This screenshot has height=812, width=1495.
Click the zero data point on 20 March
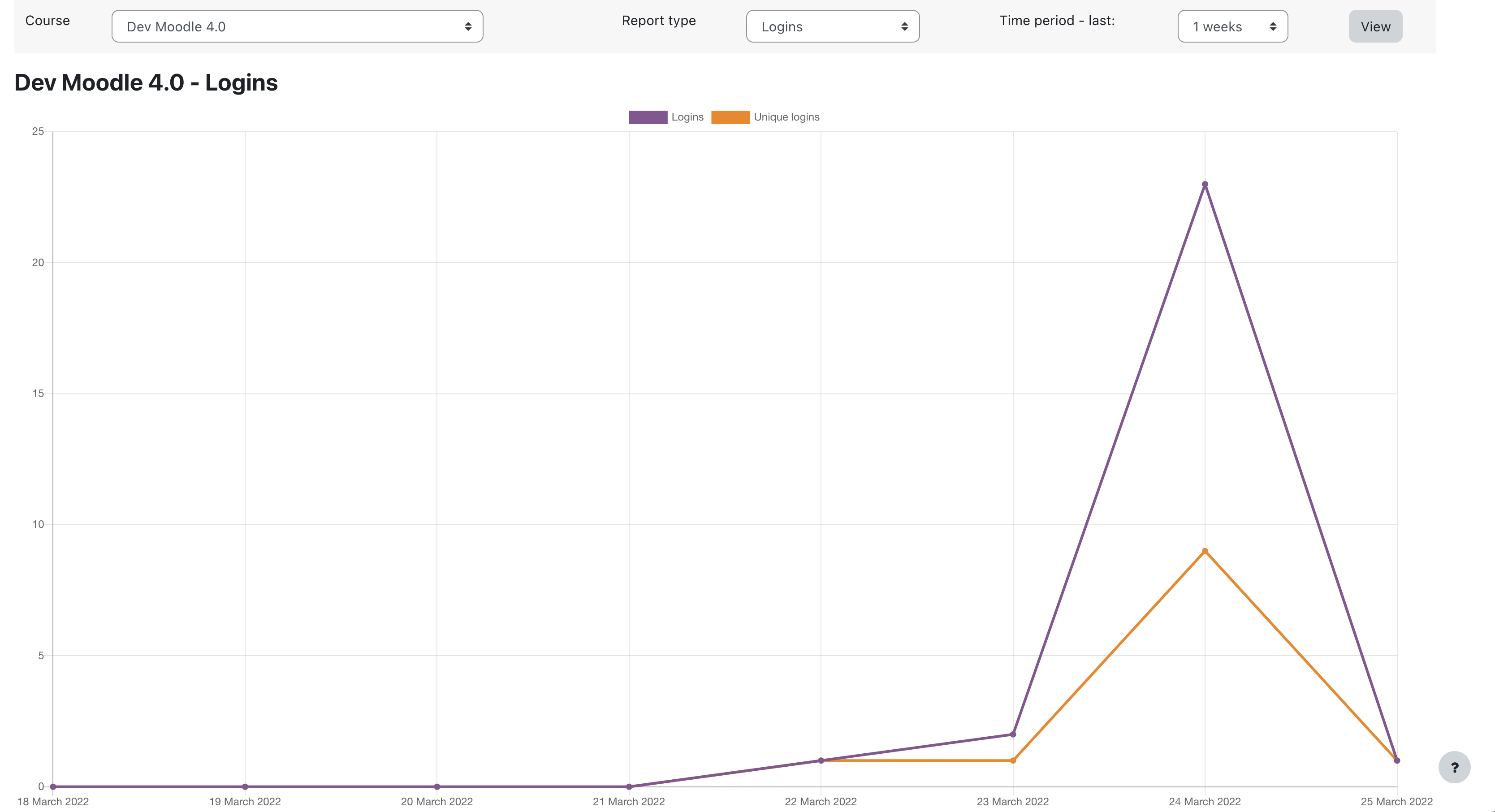click(437, 787)
